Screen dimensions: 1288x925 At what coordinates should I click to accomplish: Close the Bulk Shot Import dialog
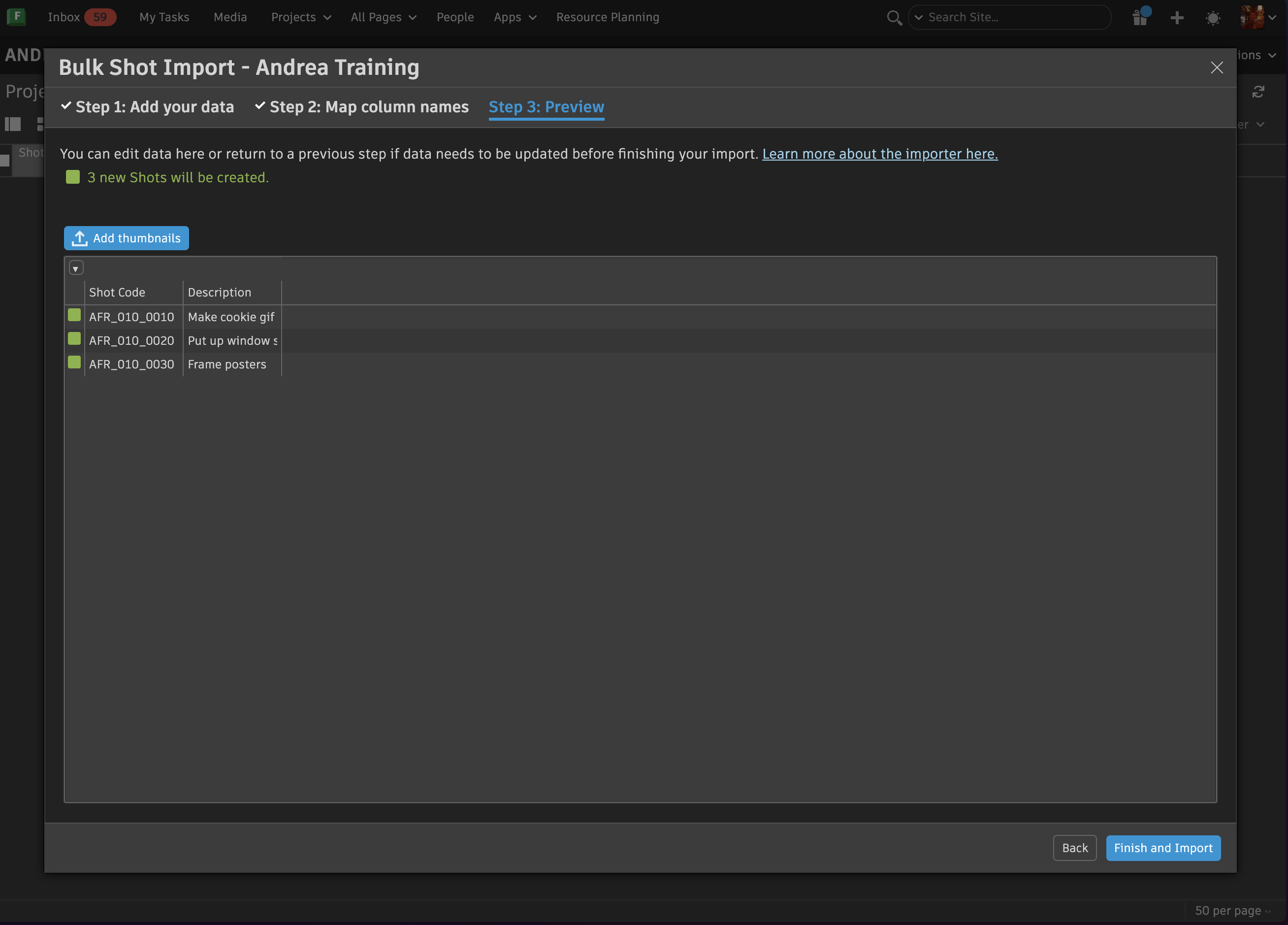(x=1217, y=67)
